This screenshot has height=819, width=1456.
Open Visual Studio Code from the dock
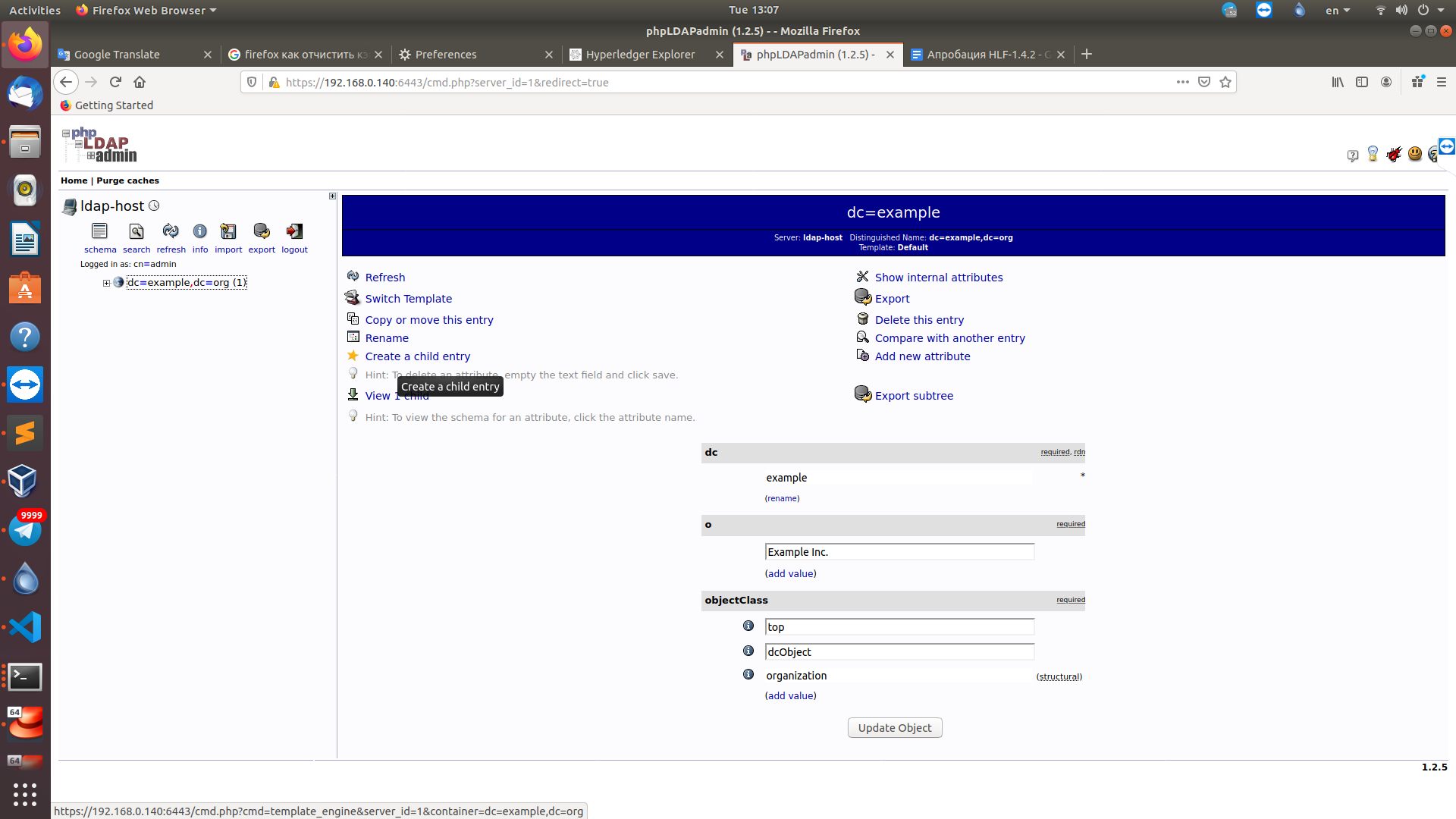coord(25,627)
